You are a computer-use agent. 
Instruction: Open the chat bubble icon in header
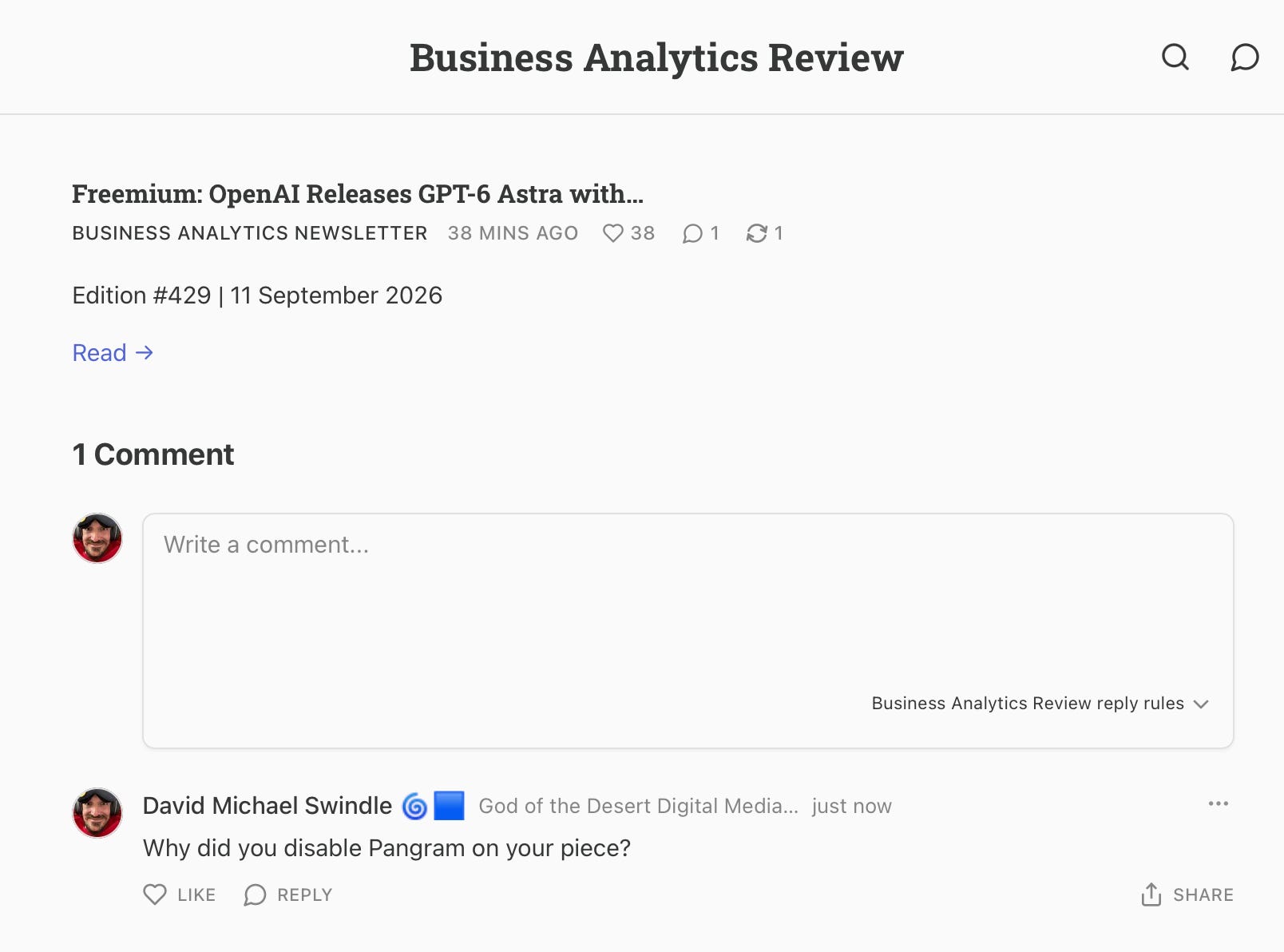1244,58
